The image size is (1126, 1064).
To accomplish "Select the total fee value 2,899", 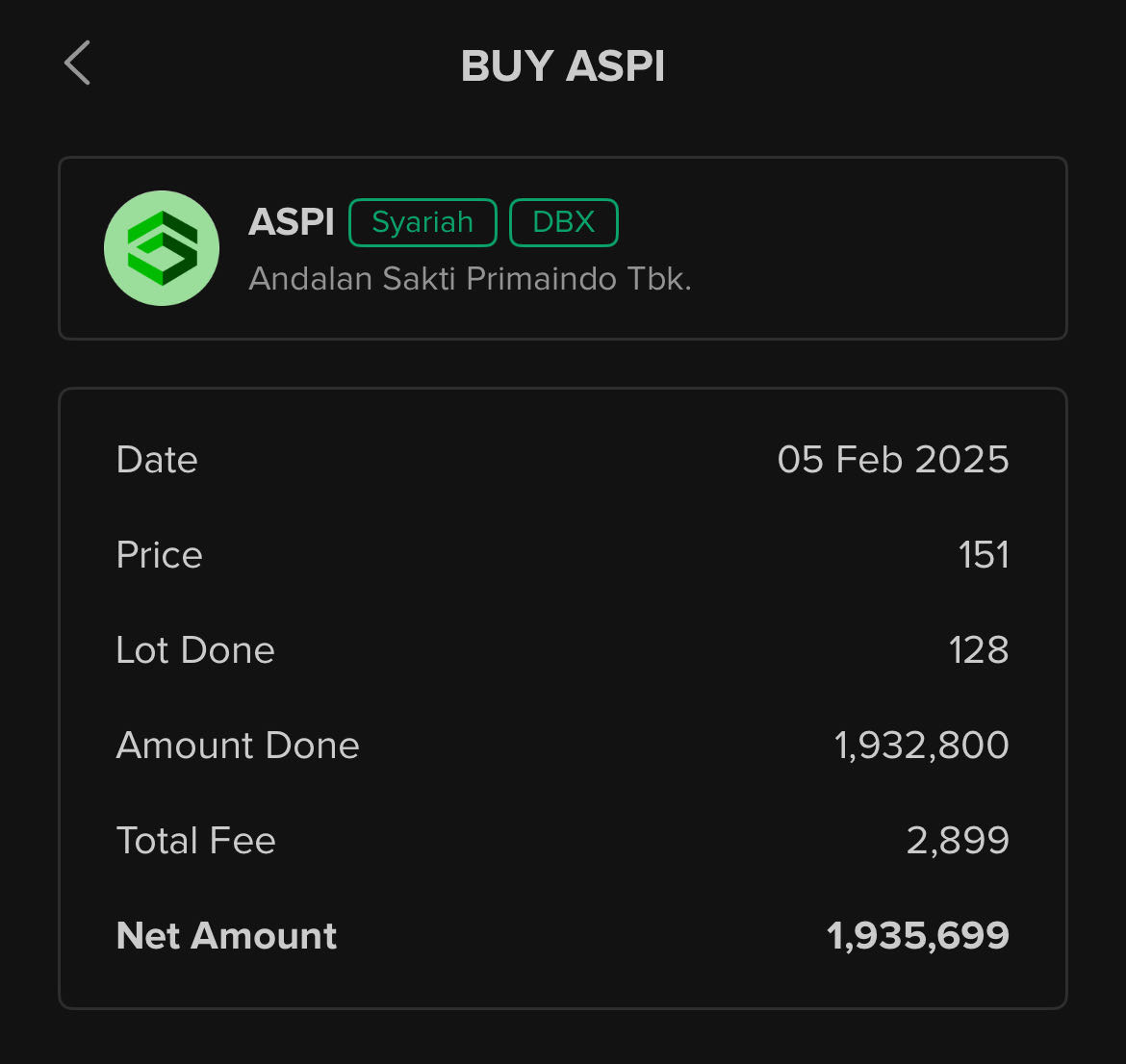I will pos(957,841).
